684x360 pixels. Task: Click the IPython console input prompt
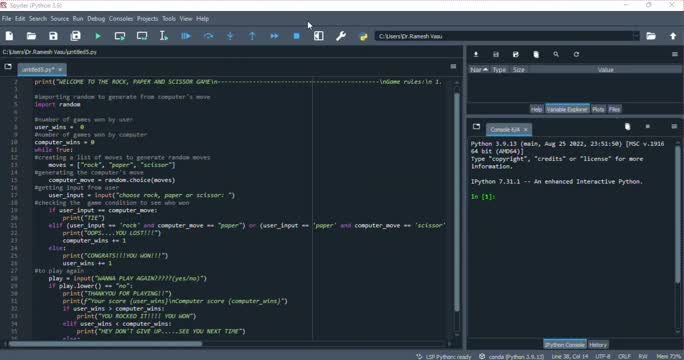pyautogui.click(x=483, y=197)
